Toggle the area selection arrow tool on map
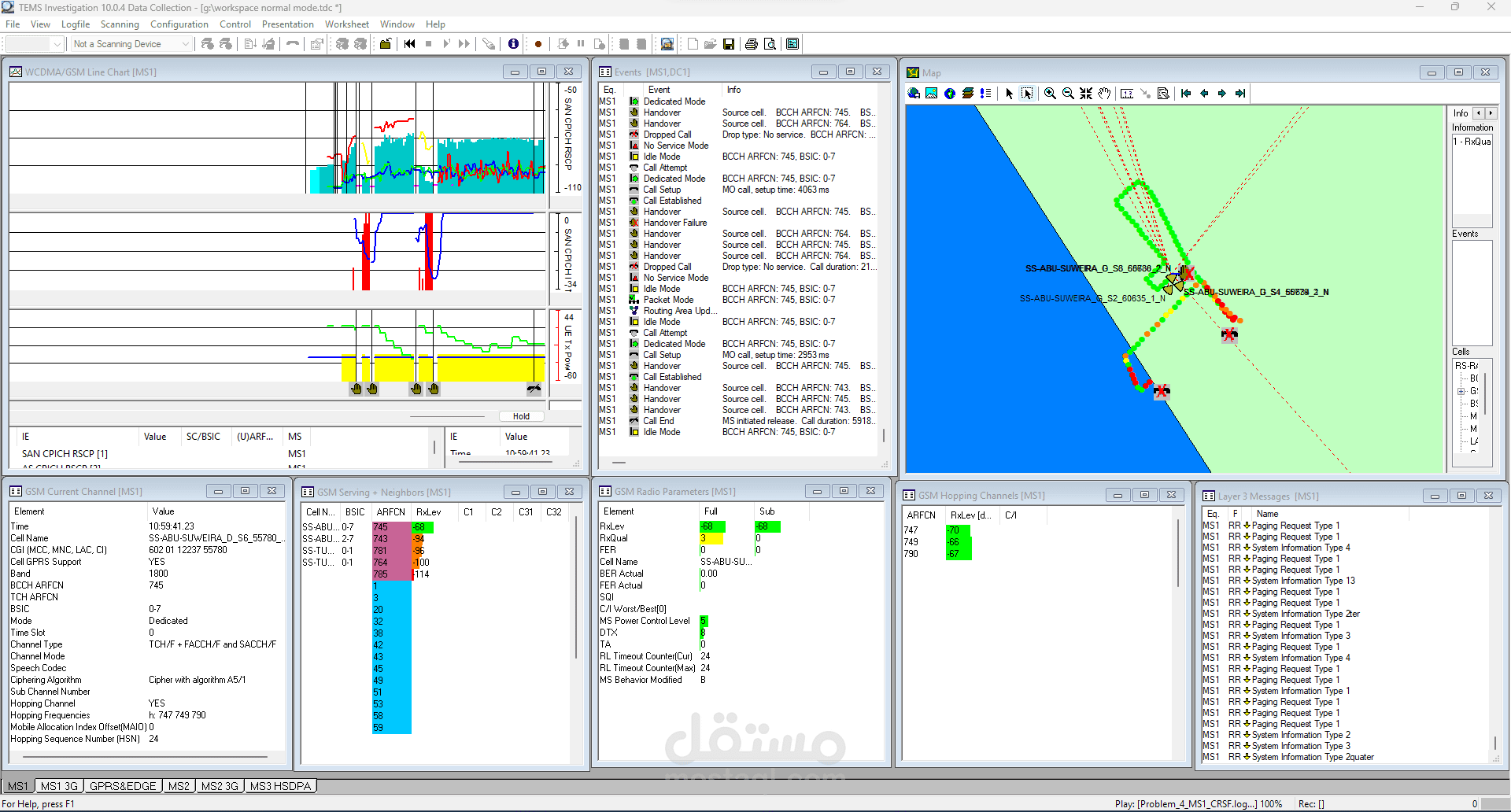The height and width of the screenshot is (812, 1511). [1027, 94]
